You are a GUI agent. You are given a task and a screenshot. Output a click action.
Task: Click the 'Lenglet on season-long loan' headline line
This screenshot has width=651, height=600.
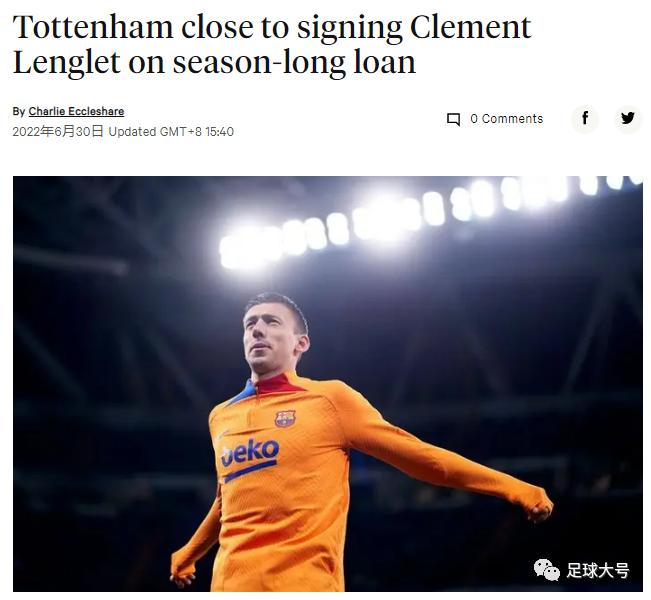click(x=214, y=62)
